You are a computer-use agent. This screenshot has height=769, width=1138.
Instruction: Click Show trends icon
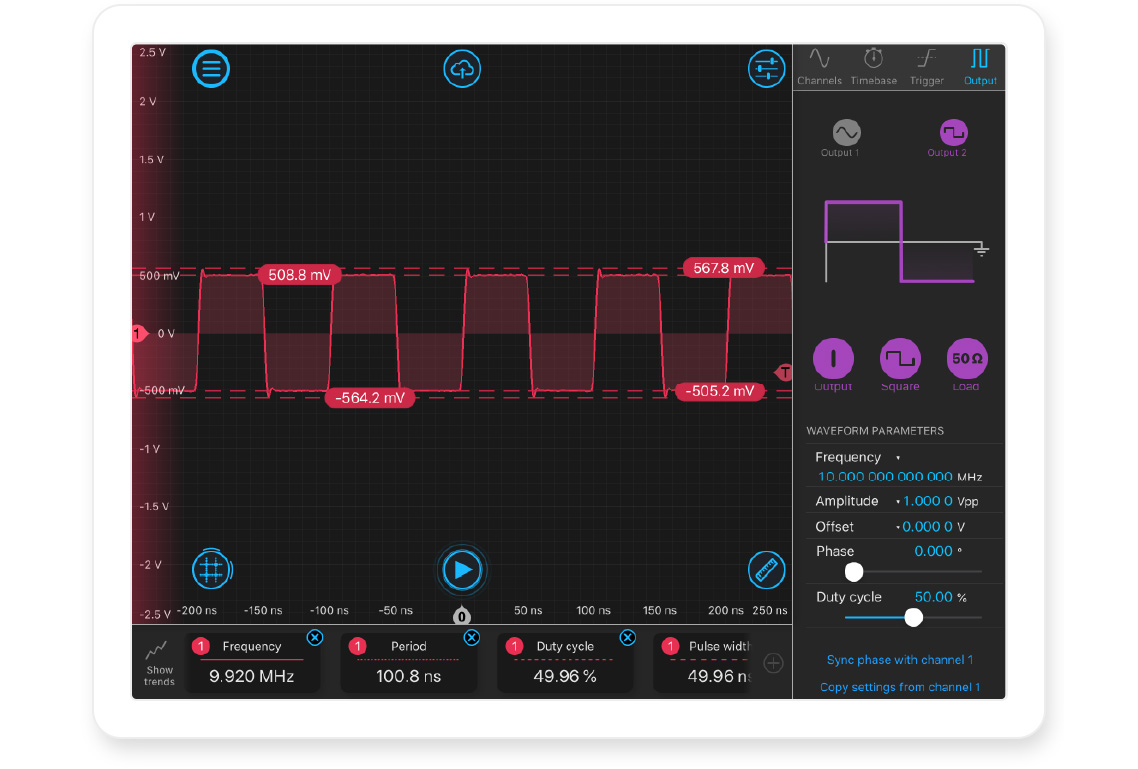click(159, 663)
